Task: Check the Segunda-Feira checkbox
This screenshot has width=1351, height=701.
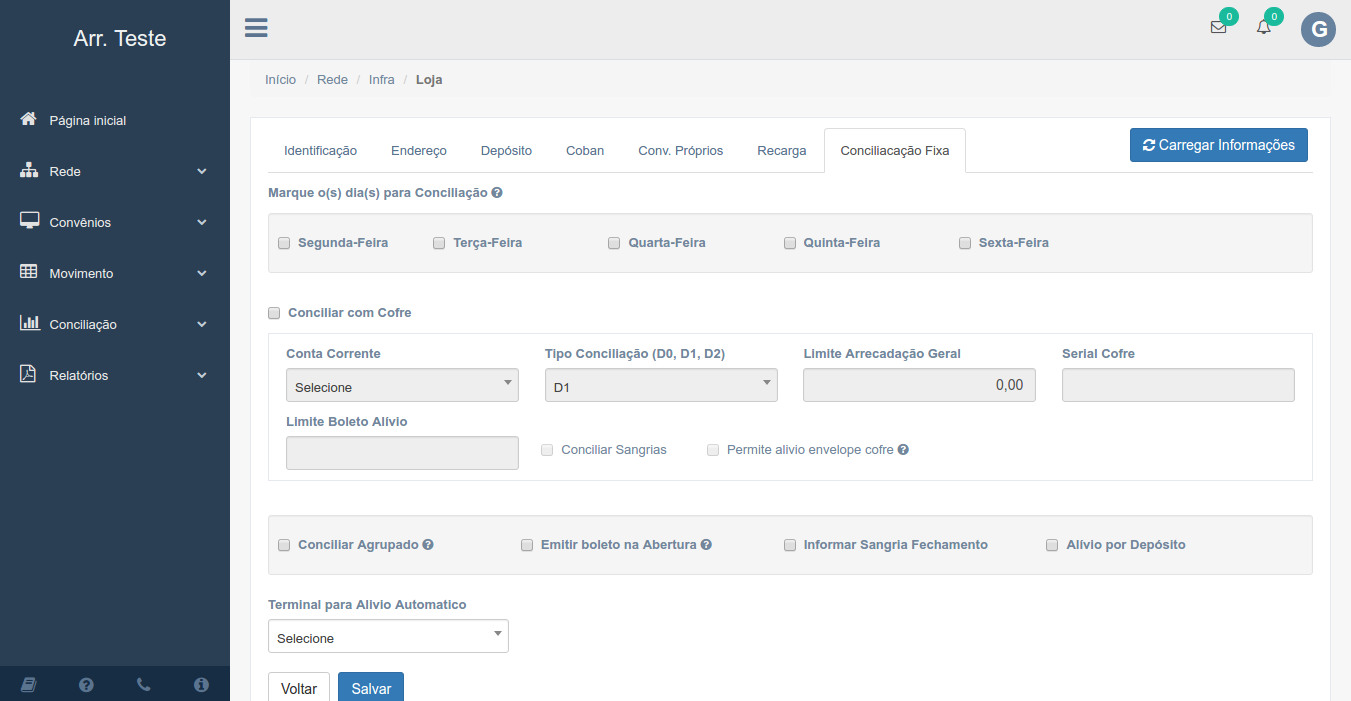Action: coord(284,243)
